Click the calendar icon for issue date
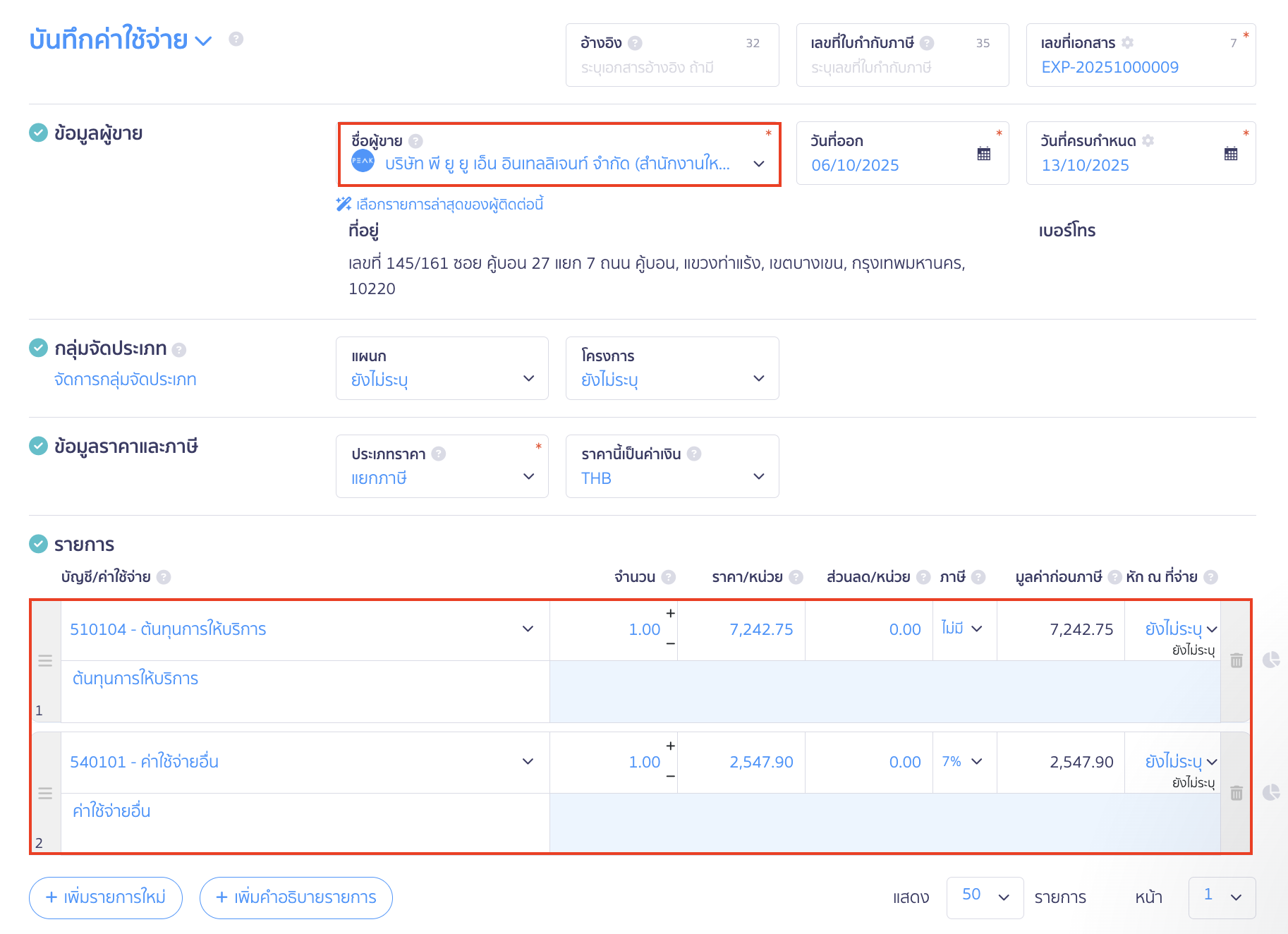1288x934 pixels. click(983, 154)
